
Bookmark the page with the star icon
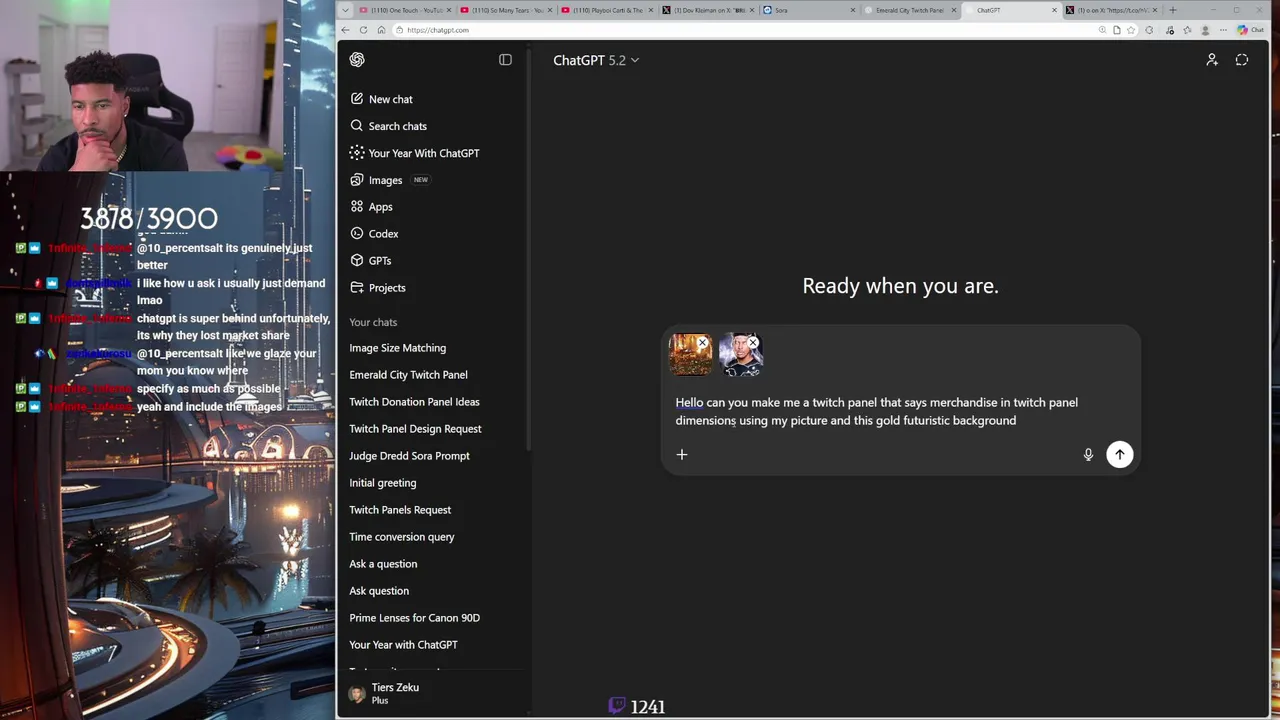(x=1131, y=30)
